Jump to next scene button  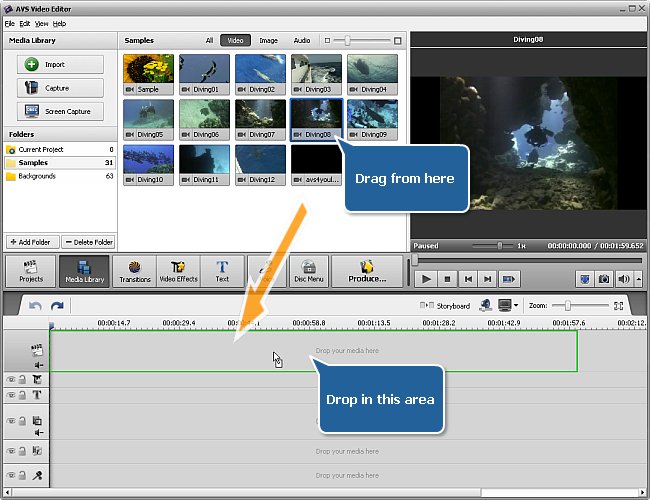(509, 279)
